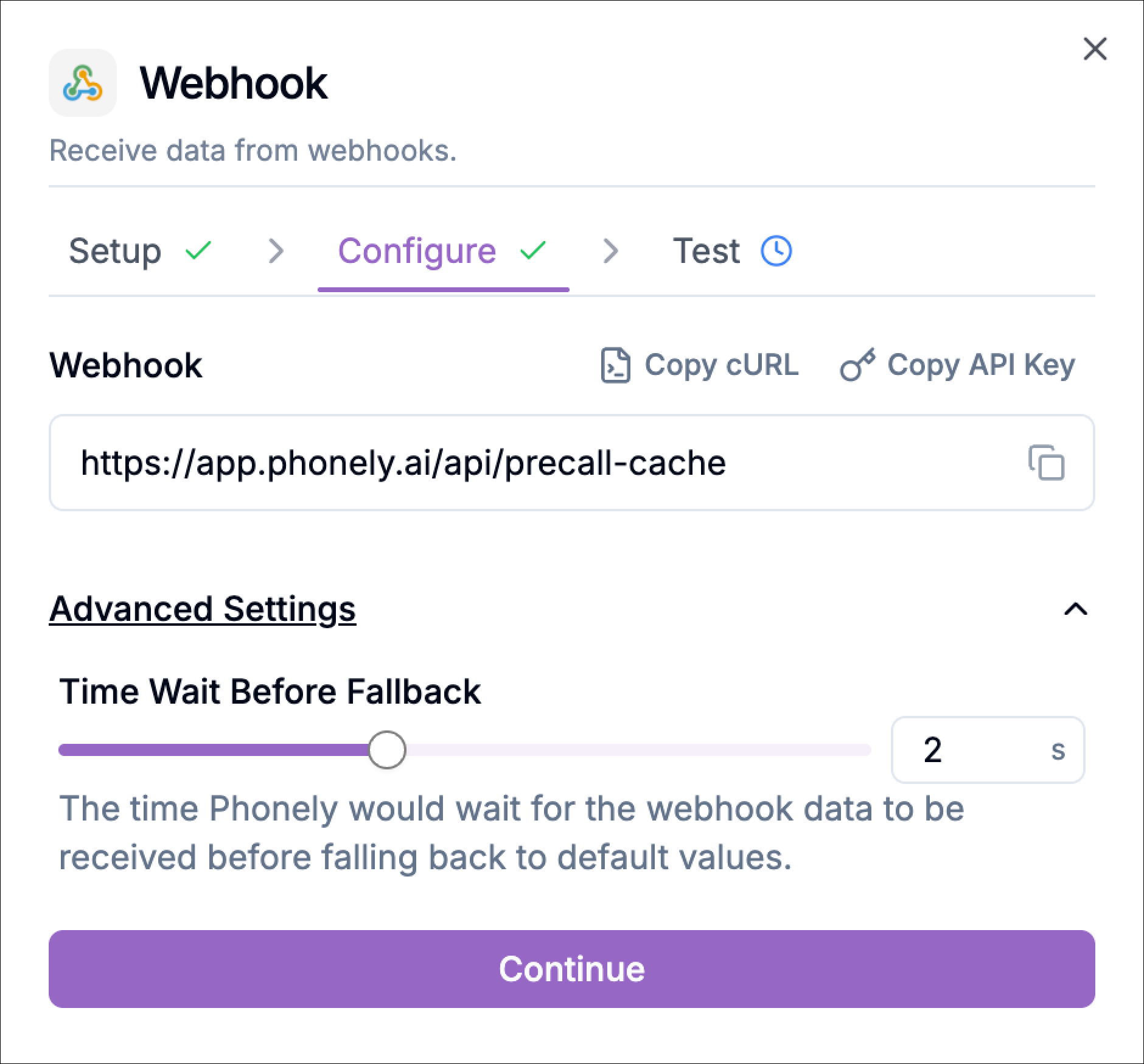Viewport: 1144px width, 1064px height.
Task: Click the Copy cURL icon
Action: 616,365
